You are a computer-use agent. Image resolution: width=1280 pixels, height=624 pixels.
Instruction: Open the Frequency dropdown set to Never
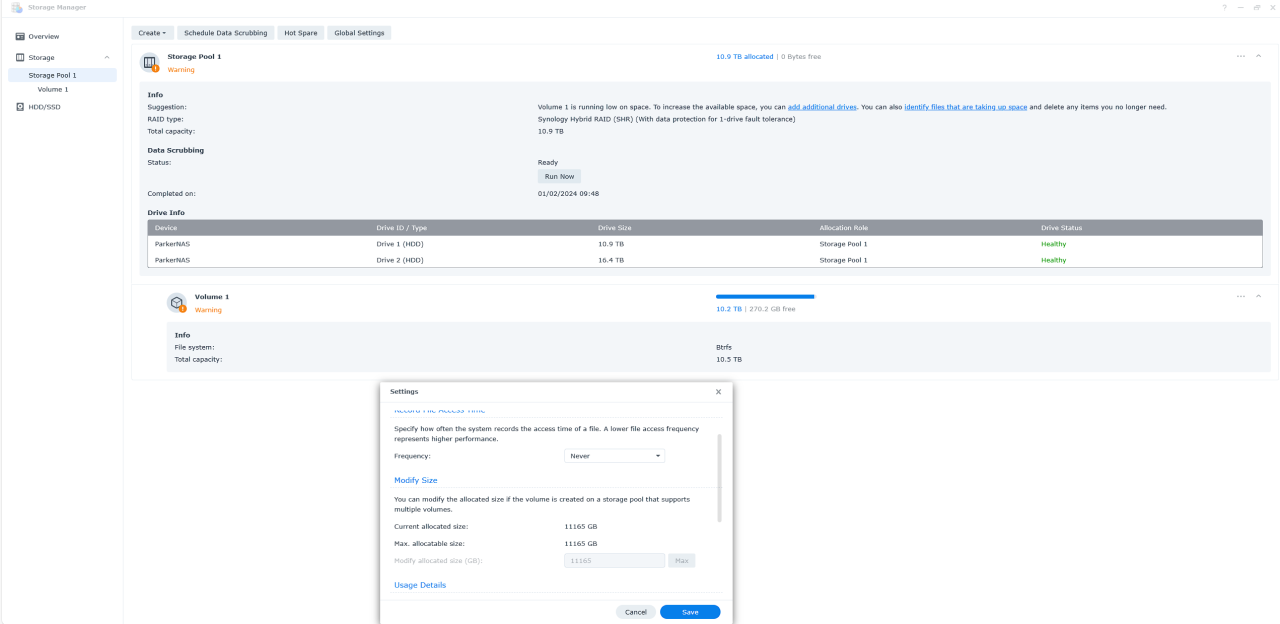click(x=614, y=456)
